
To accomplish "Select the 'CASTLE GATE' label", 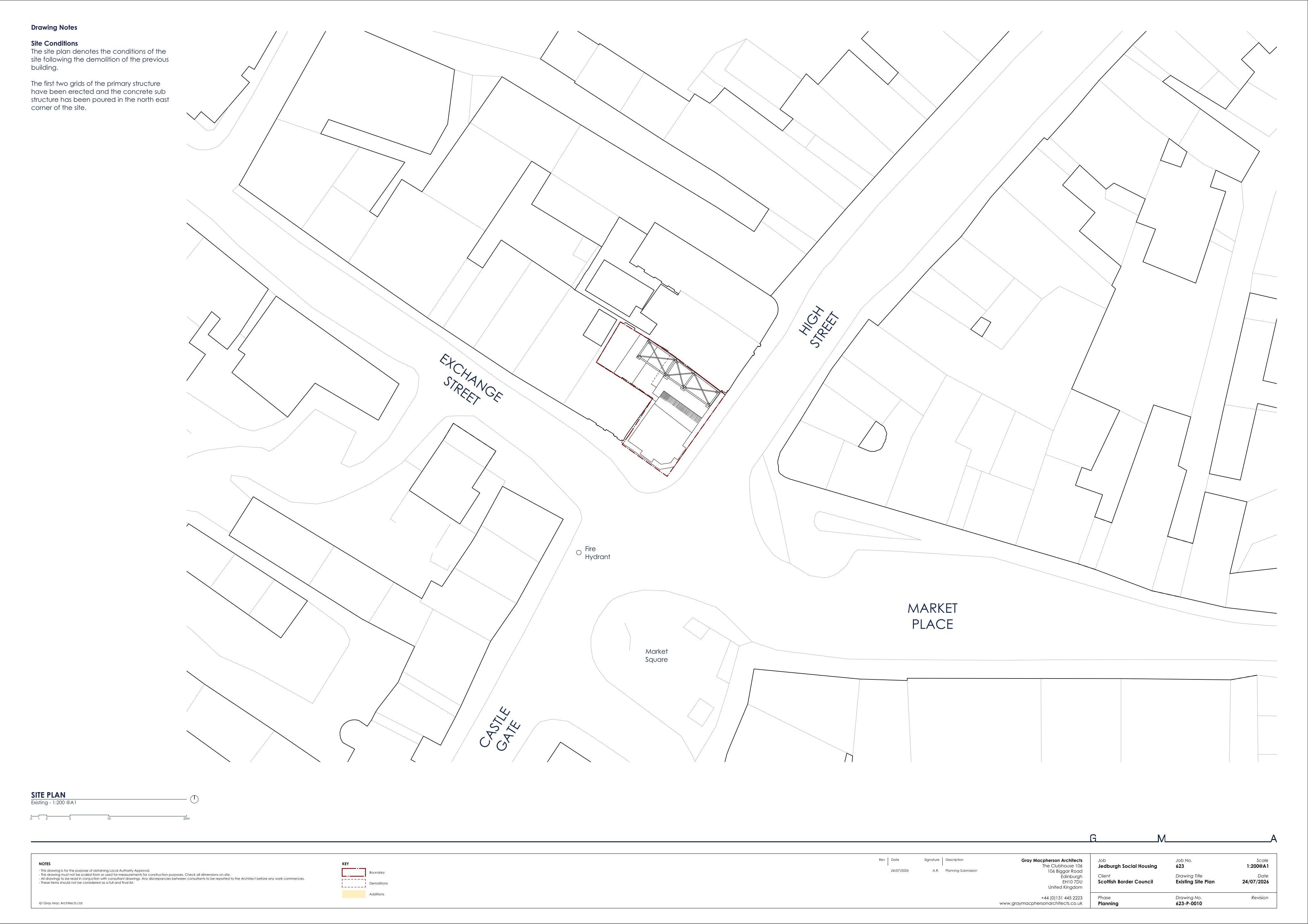I will point(500,729).
